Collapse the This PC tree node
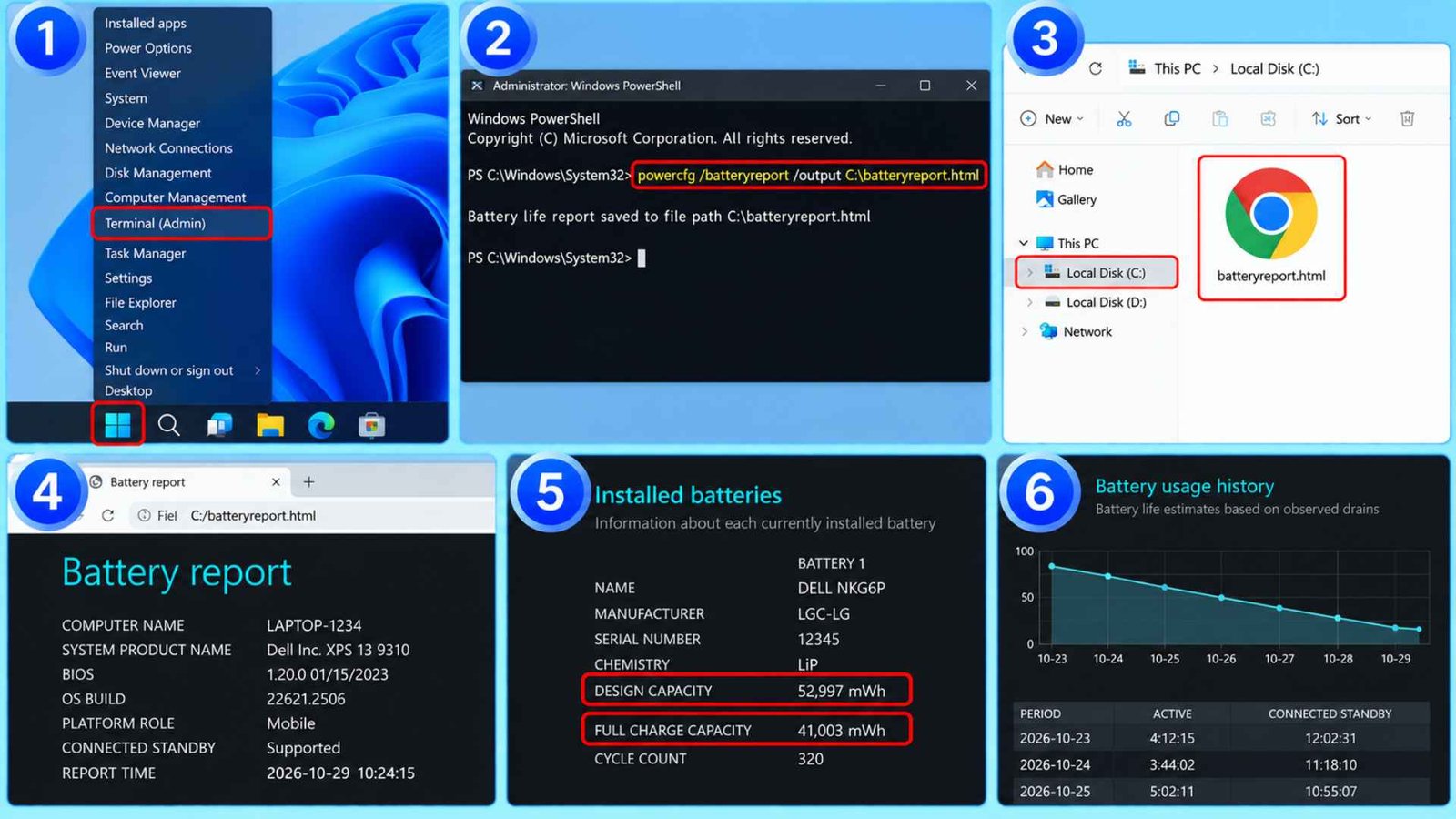The height and width of the screenshot is (819, 1456). [x=1024, y=243]
